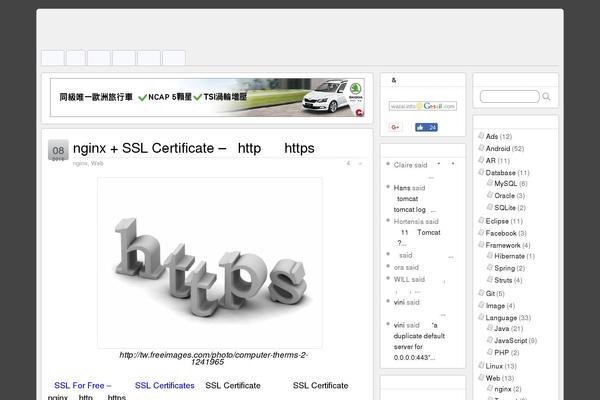Click the Google Plus G+ button
Screen dimensions: 600x400
[395, 127]
